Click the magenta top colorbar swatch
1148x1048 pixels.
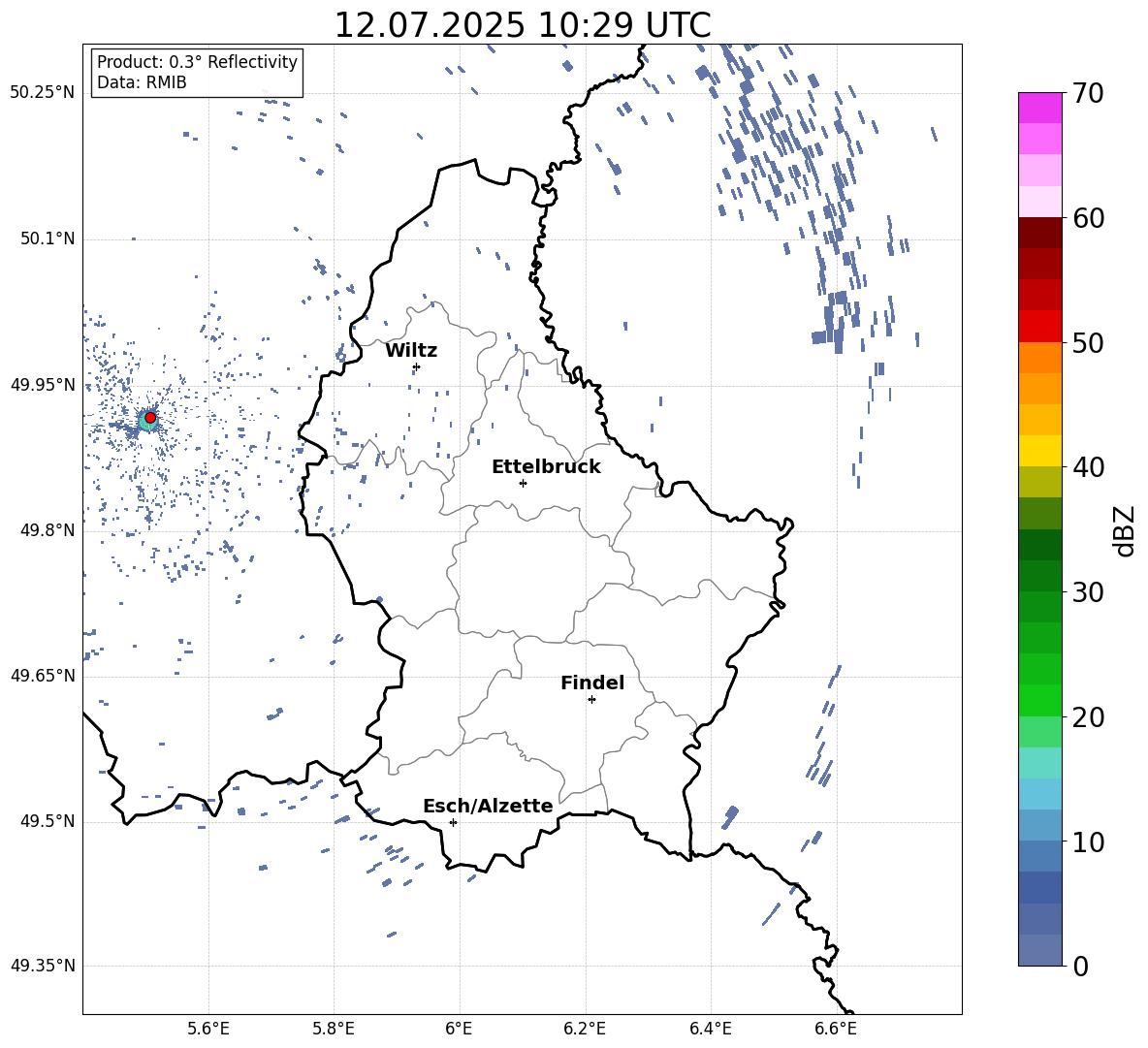coord(1039,109)
